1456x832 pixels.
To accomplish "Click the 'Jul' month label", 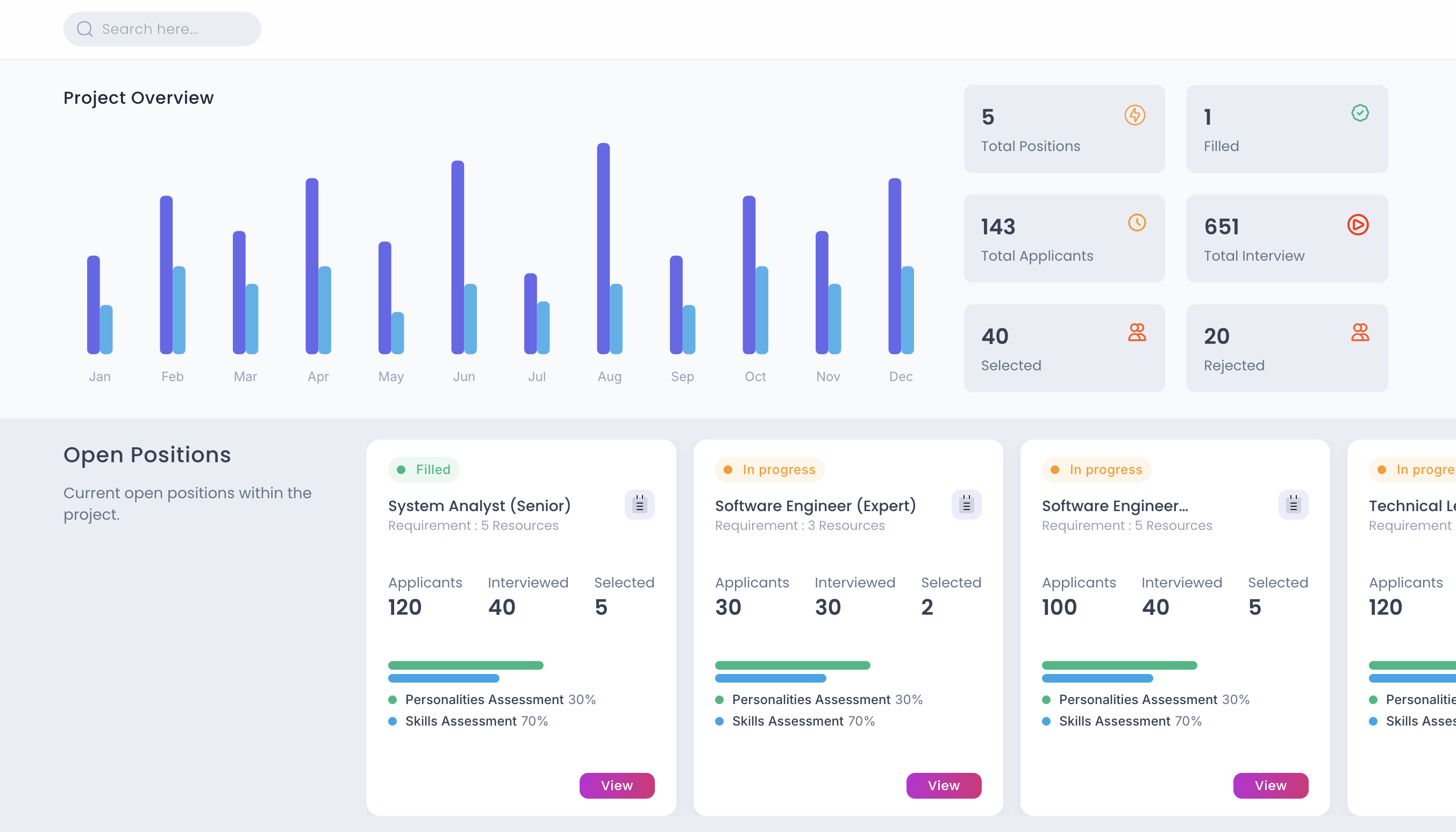I will (x=537, y=377).
